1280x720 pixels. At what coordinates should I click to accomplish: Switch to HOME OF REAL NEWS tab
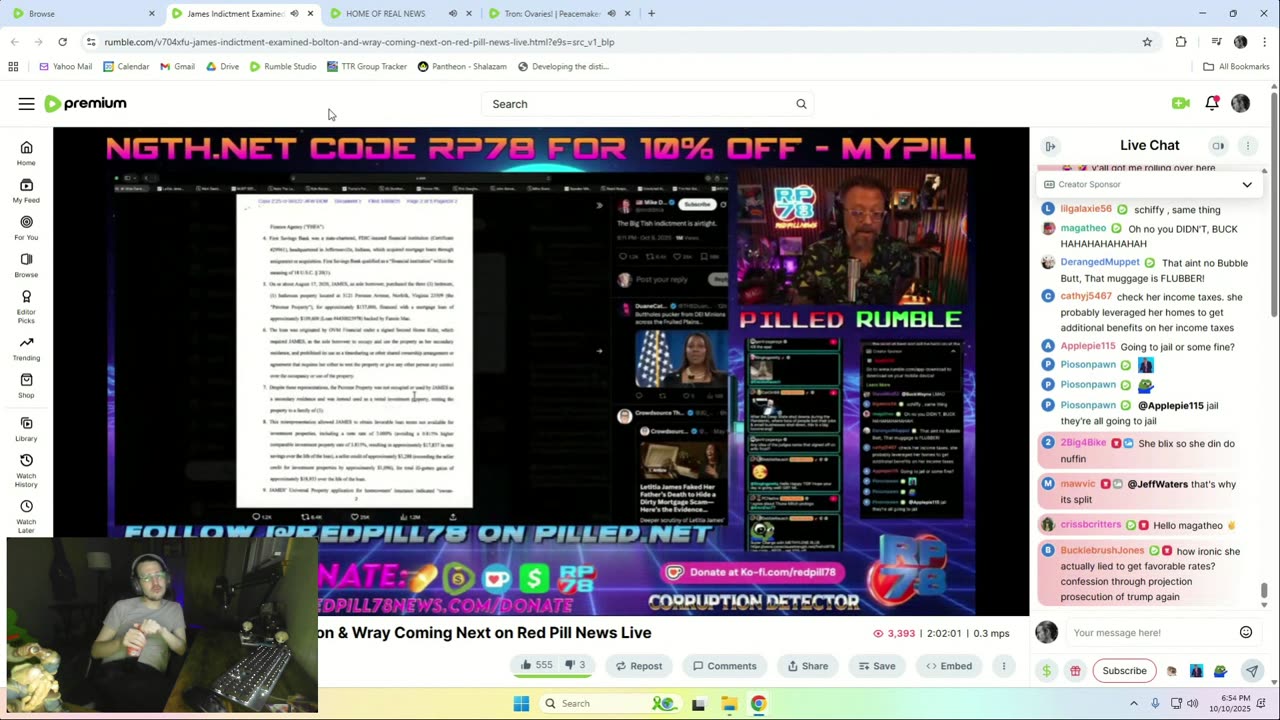point(385,14)
